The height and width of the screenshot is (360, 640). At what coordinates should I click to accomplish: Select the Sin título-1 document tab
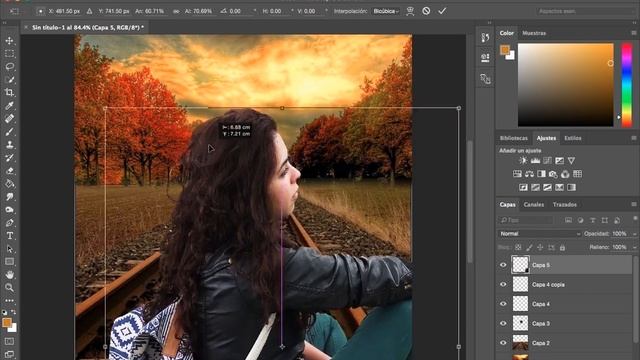pyautogui.click(x=88, y=27)
